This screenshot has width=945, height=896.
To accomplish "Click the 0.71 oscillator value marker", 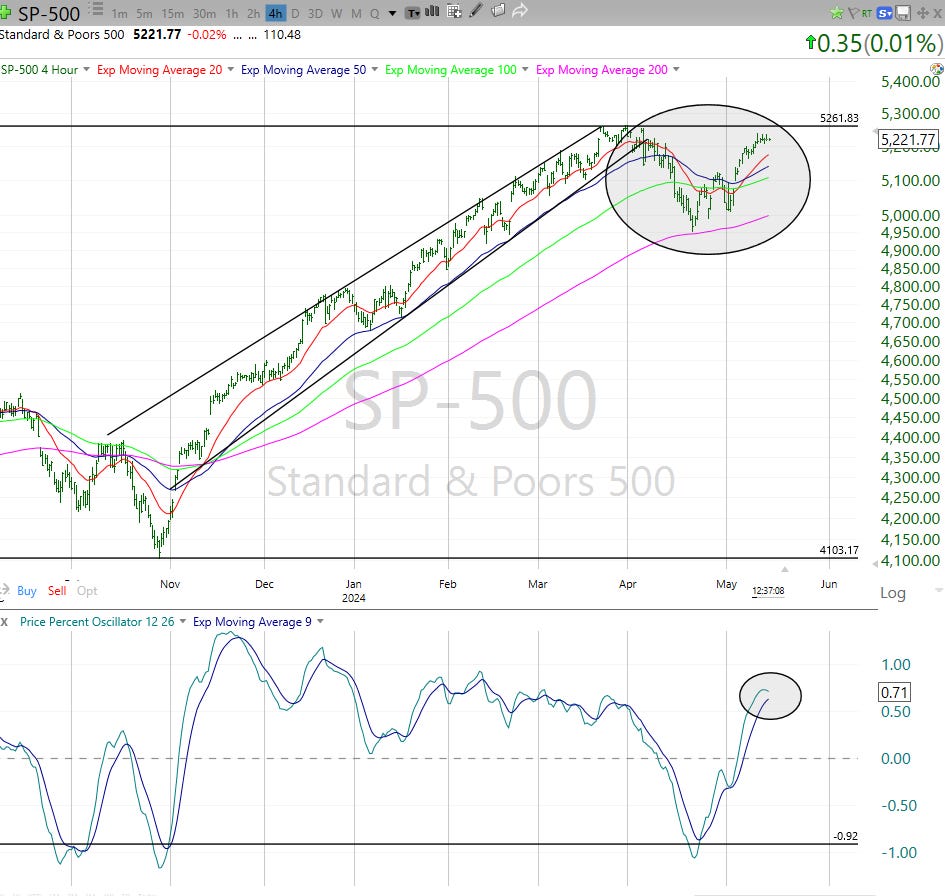I will pos(894,692).
